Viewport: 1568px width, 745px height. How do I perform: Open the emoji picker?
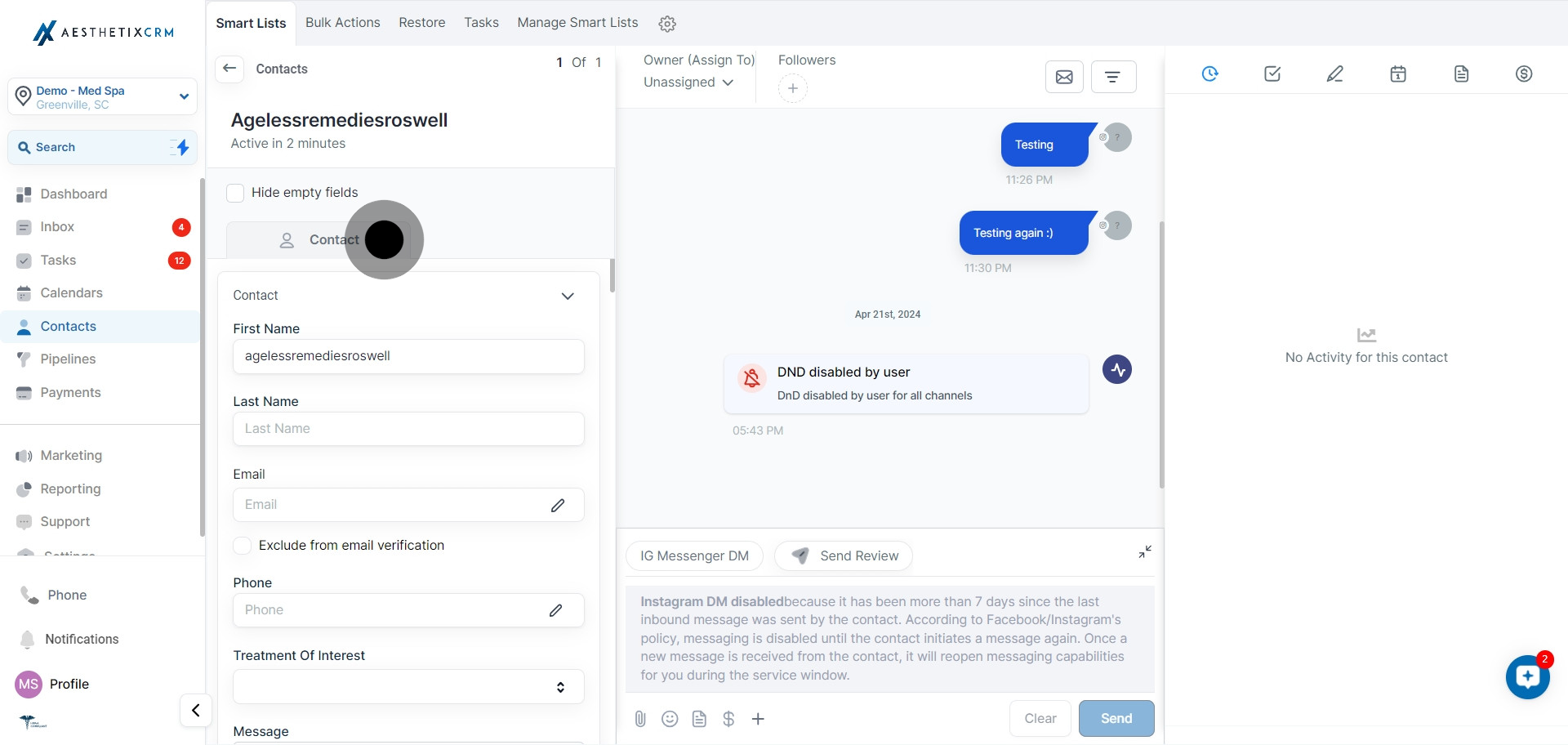pos(670,719)
